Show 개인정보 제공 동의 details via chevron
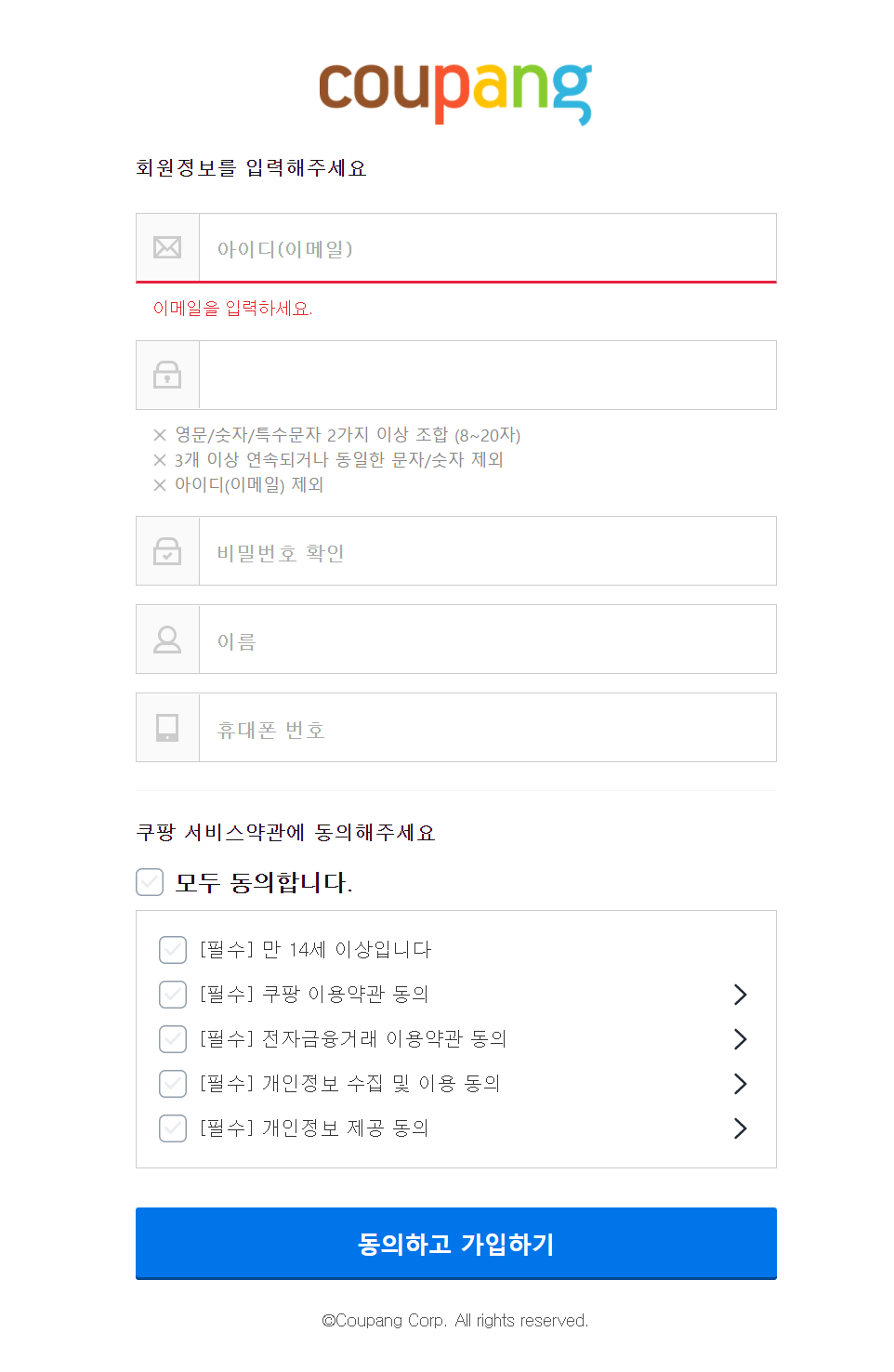Viewport: 894px width, 1372px height. coord(740,1128)
